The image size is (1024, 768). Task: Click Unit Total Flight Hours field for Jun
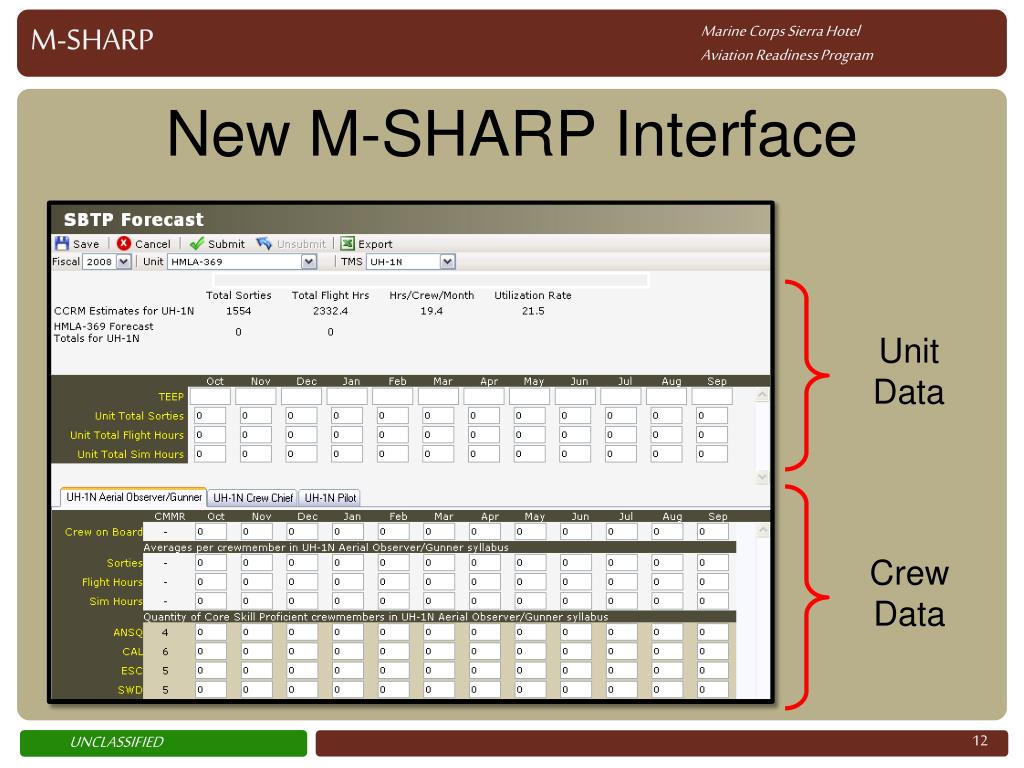(575, 434)
